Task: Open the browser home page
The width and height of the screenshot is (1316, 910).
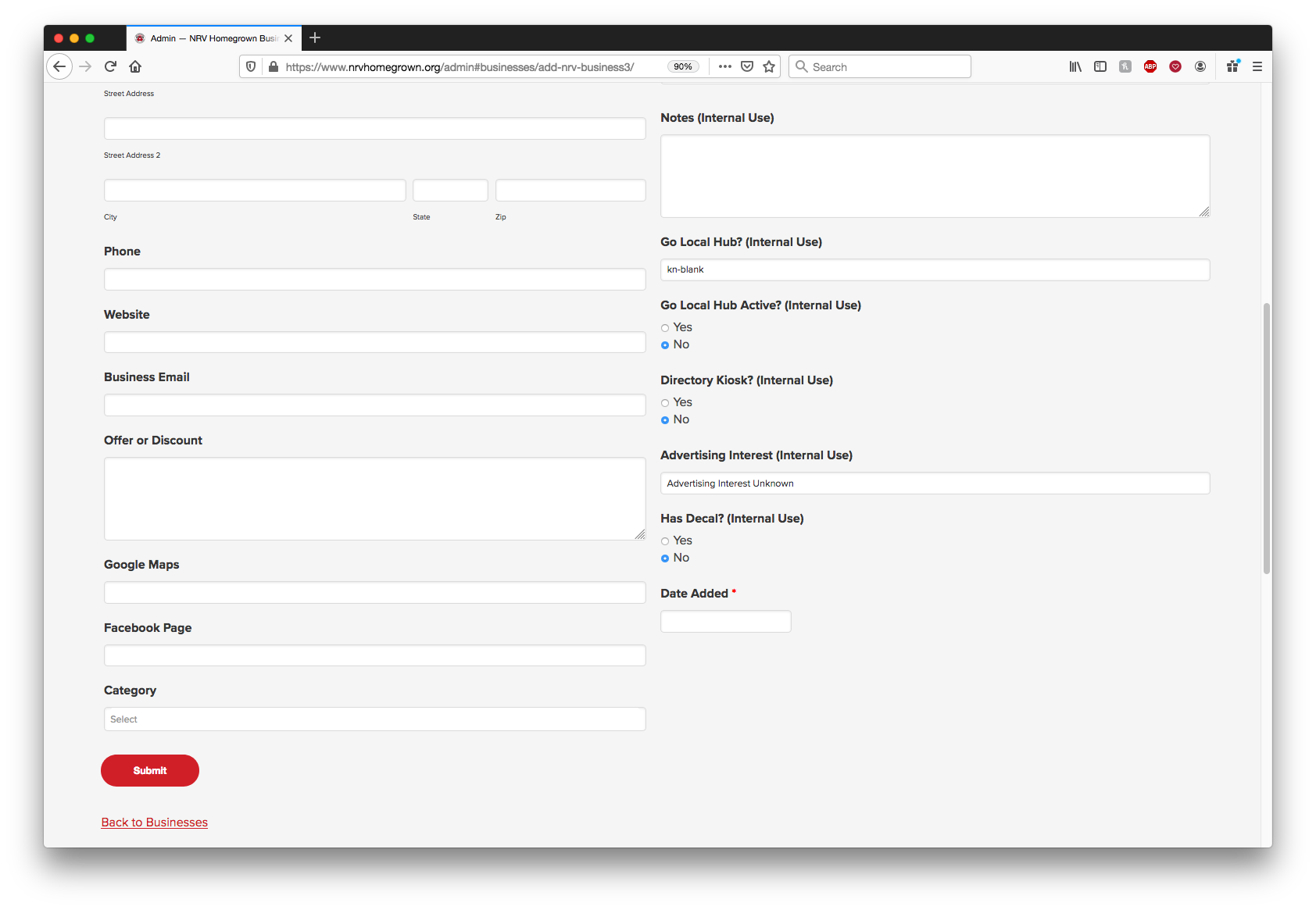Action: 135,66
